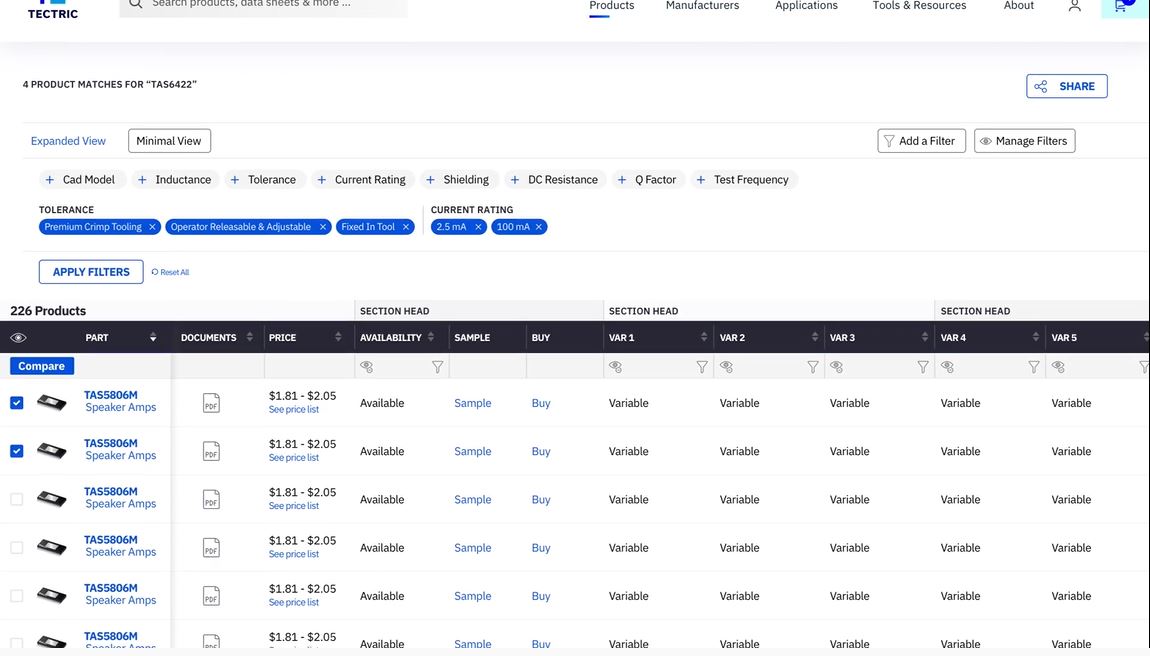
Task: Click the filter funnel icon under Availability
Action: coord(437,367)
